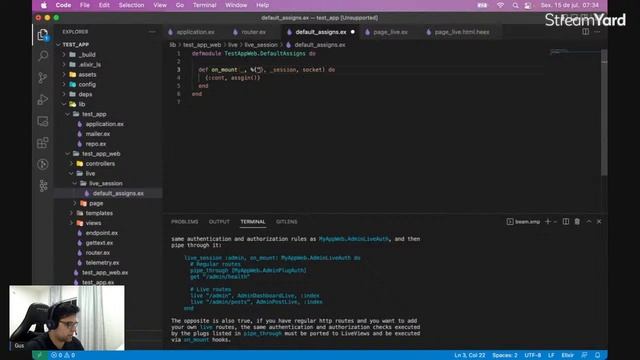Open remote window indicator in status bar
The width and height of the screenshot is (640, 360).
[40, 355]
